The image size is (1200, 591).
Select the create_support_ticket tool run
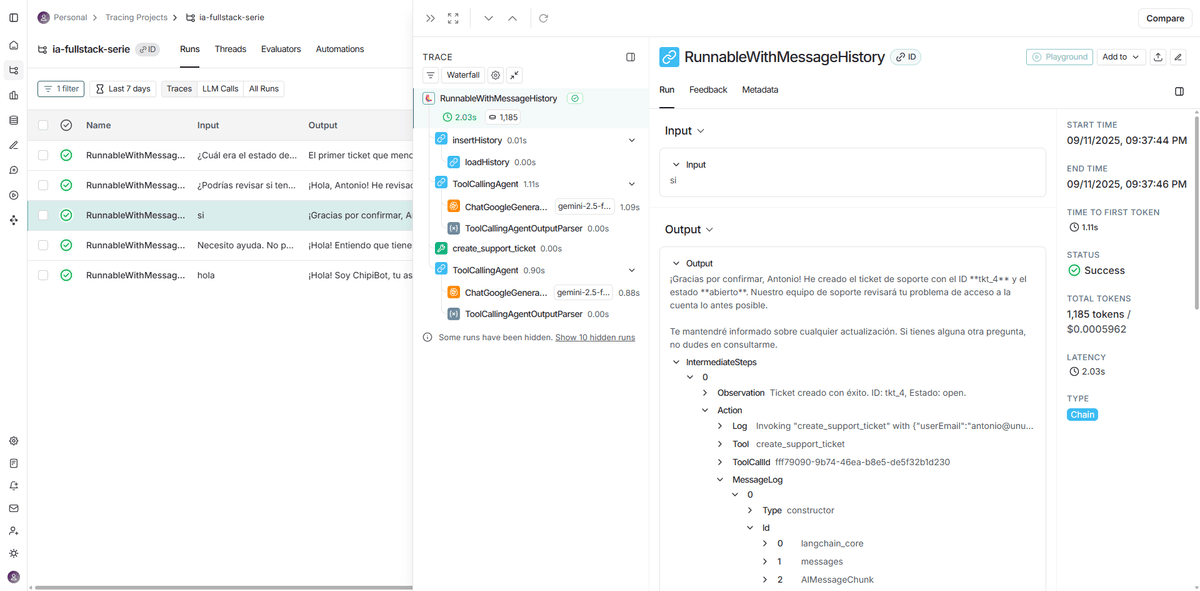pyautogui.click(x=494, y=248)
